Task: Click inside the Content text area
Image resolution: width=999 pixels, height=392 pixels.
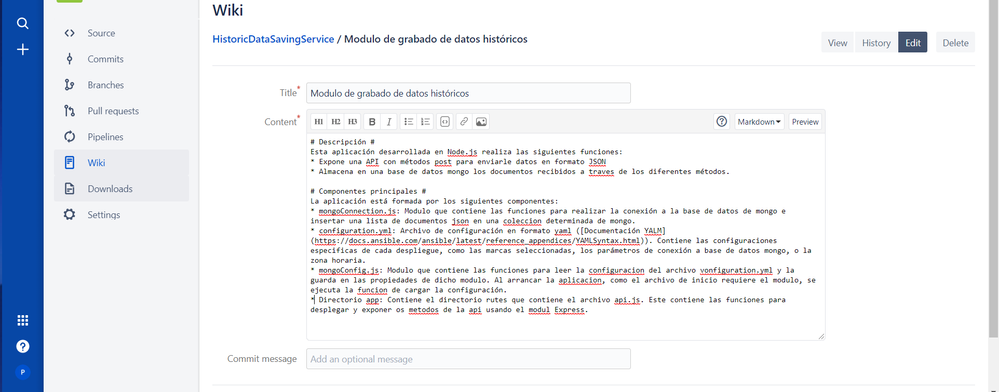Action: pyautogui.click(x=566, y=236)
